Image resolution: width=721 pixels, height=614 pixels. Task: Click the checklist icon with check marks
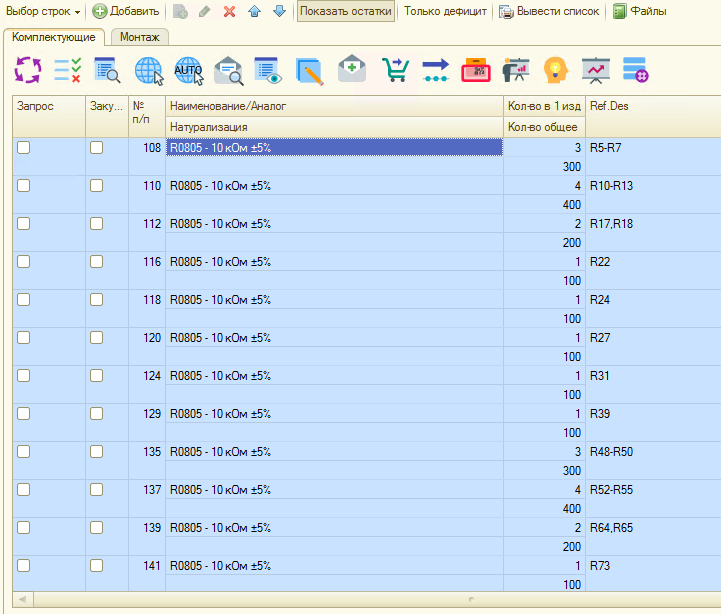(x=67, y=70)
